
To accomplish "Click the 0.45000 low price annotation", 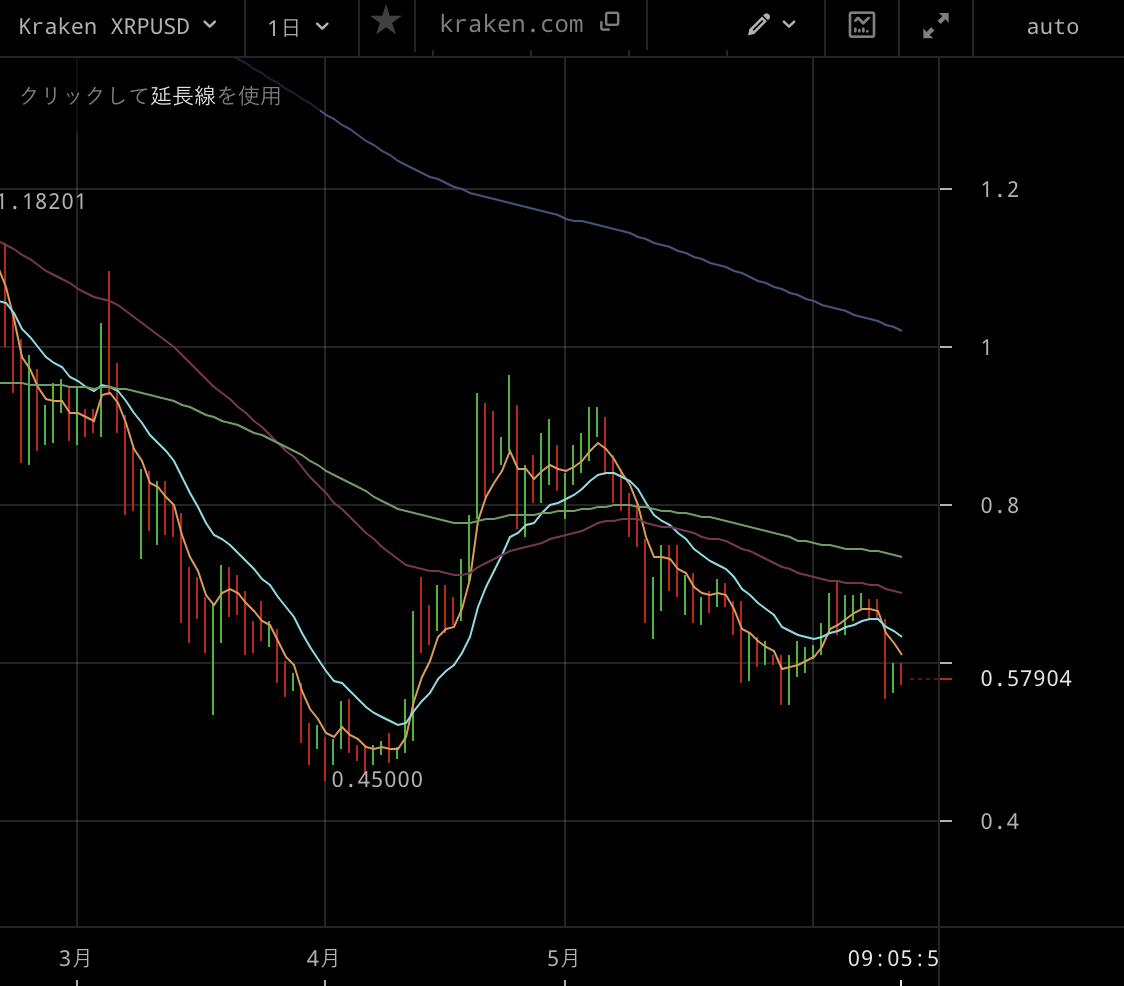I will coord(377,779).
